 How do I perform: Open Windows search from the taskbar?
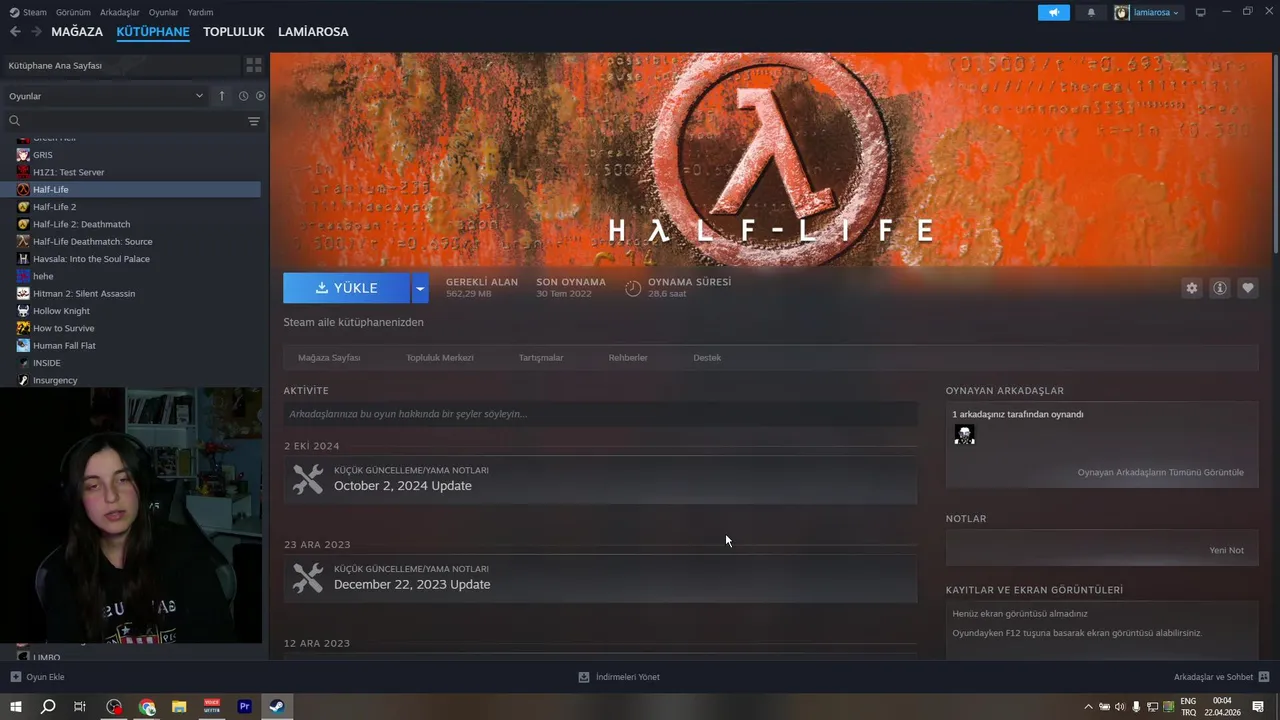pyautogui.click(x=47, y=707)
